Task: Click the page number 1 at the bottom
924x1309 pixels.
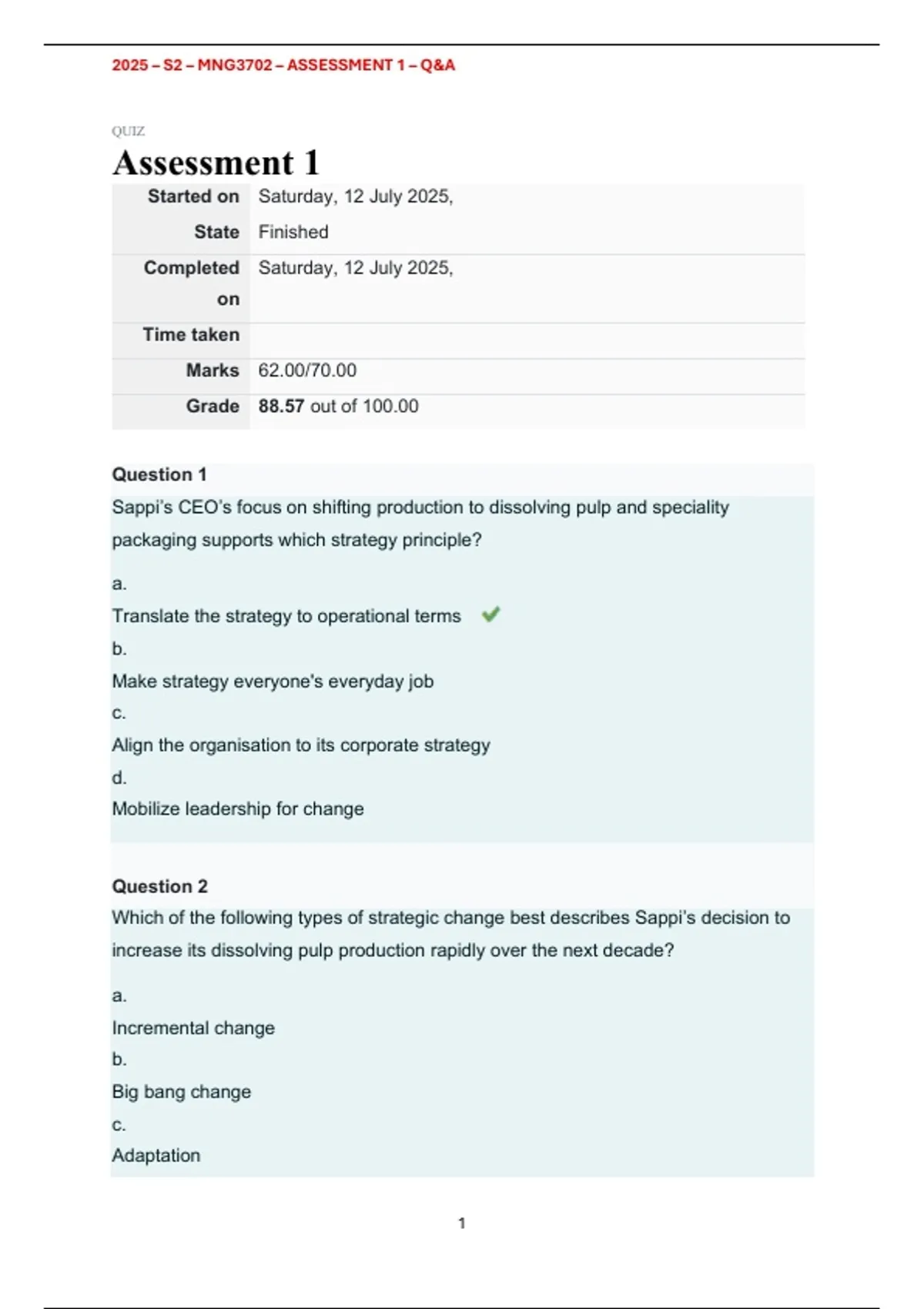Action: pos(462,1223)
